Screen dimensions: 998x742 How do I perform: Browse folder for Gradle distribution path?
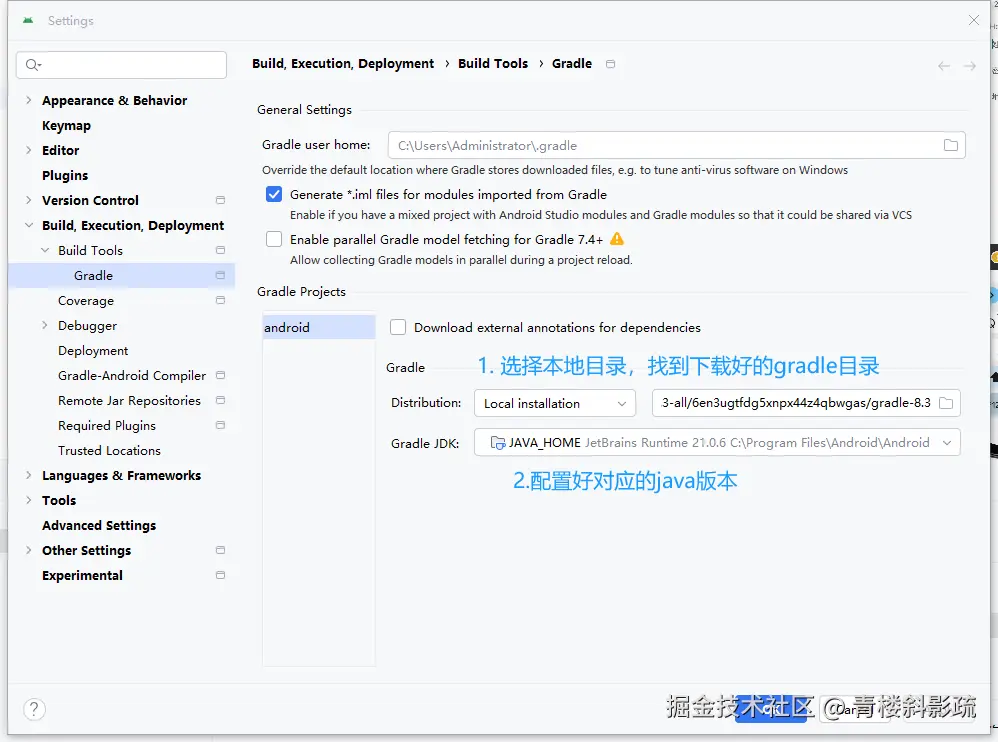[x=946, y=403]
